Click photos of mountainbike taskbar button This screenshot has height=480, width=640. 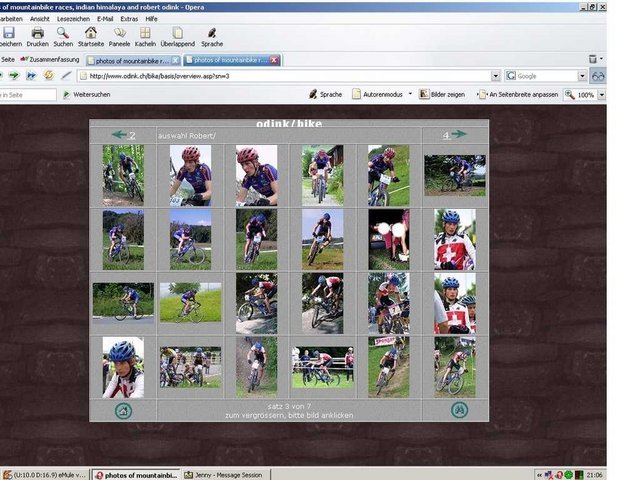coord(136,475)
